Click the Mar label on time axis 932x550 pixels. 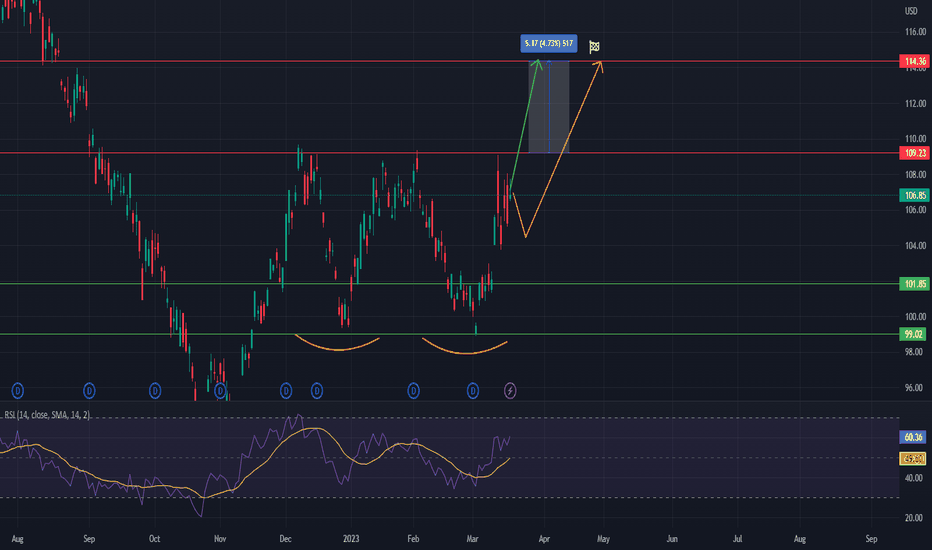point(473,539)
